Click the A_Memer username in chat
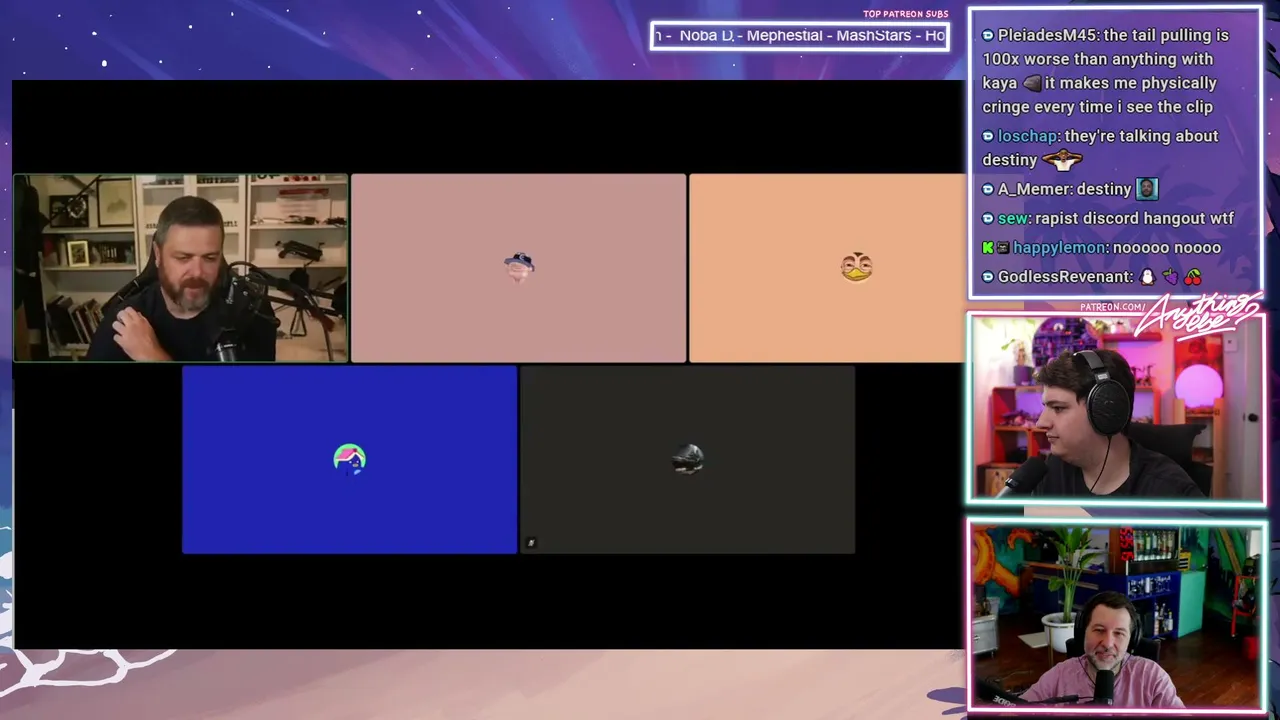Screen dimensions: 1280x720 point(1034,189)
